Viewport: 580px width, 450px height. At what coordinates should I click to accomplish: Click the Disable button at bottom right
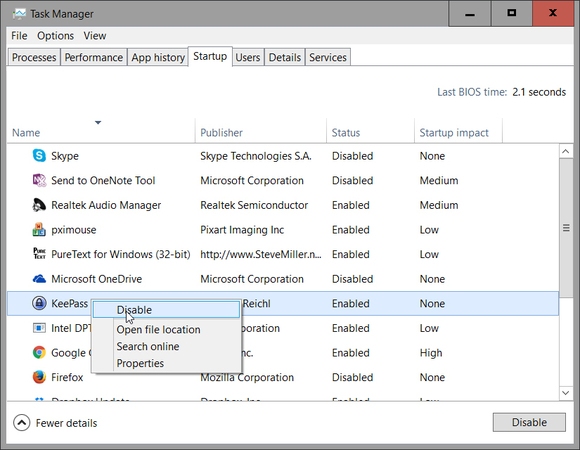[x=529, y=422]
